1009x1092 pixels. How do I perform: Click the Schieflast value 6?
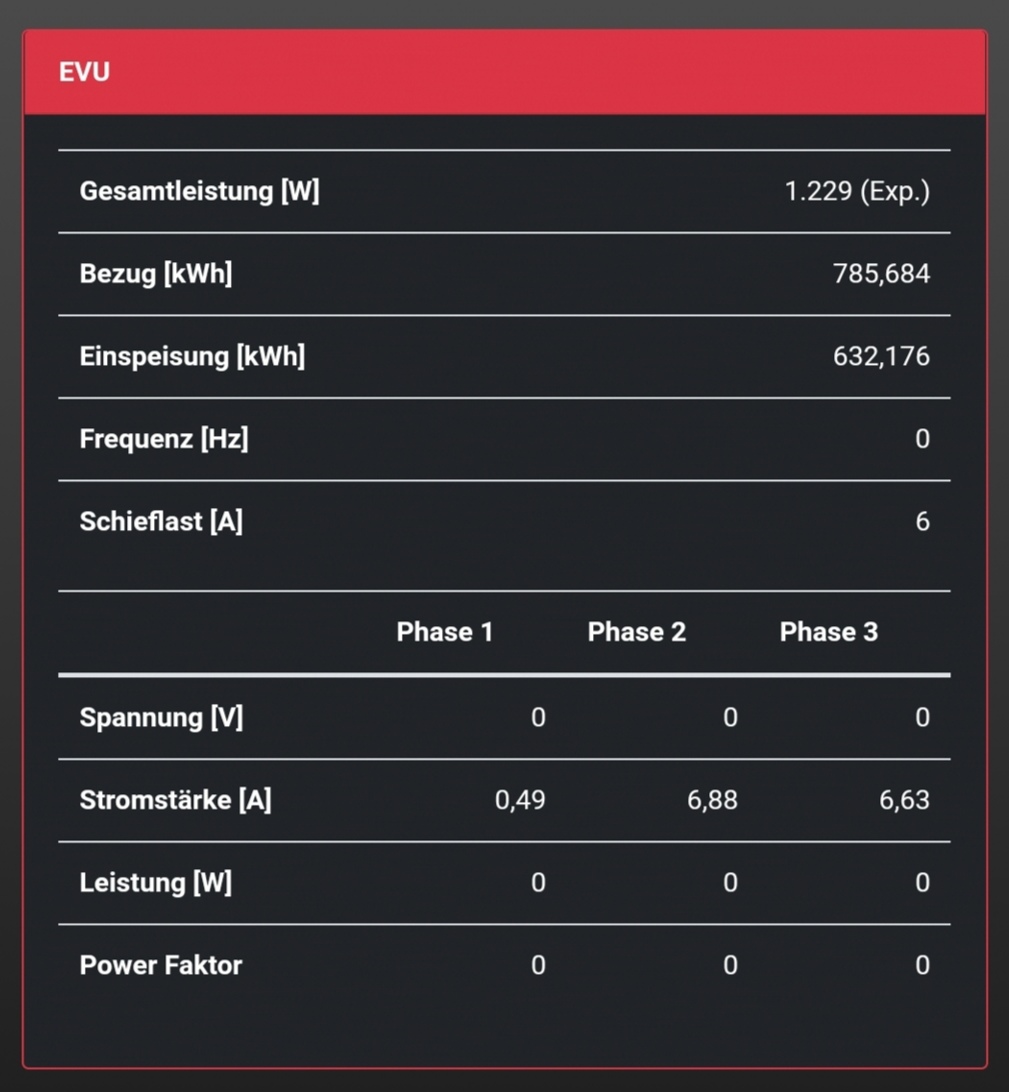(922, 521)
